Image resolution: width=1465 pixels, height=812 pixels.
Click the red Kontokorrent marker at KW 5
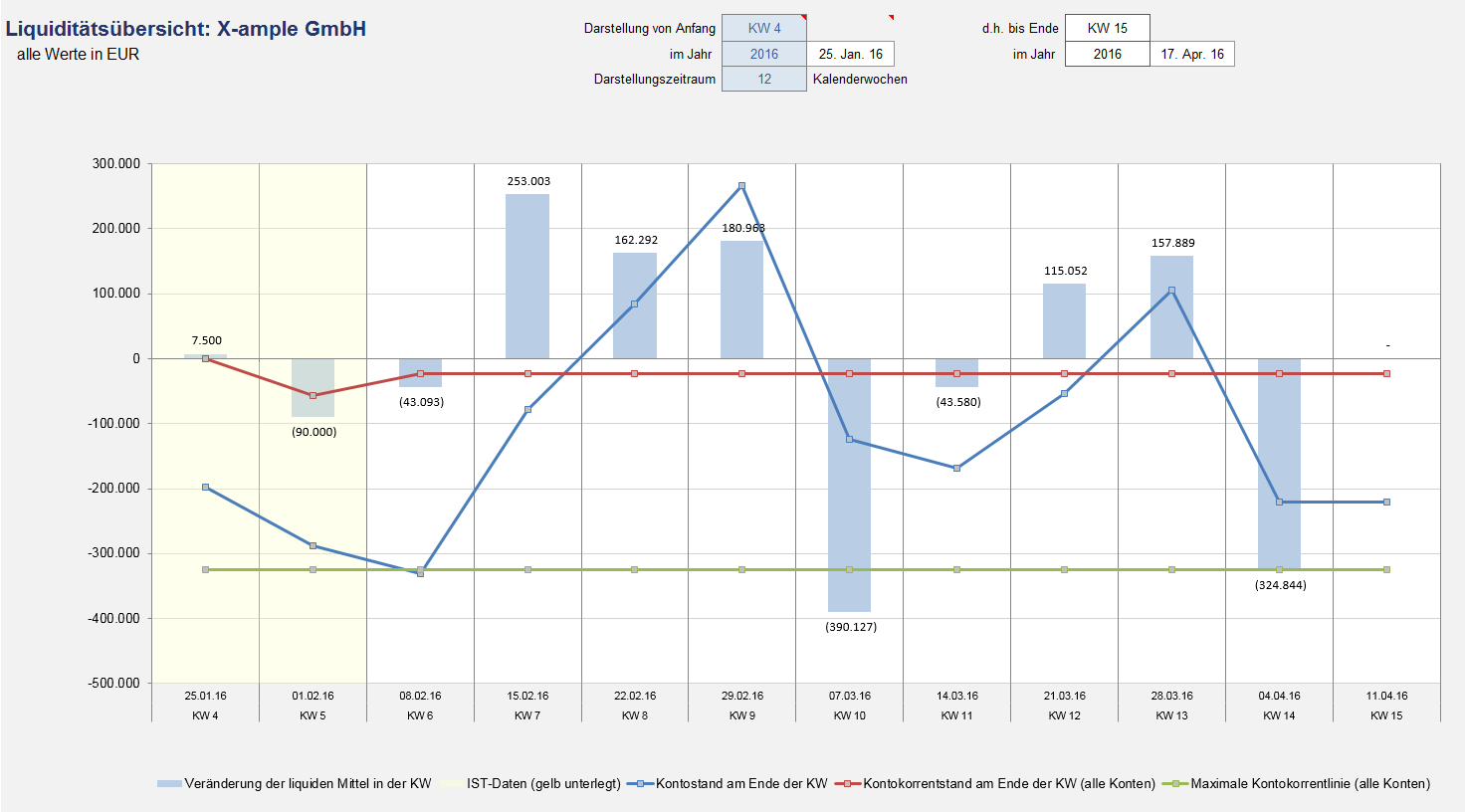point(314,395)
